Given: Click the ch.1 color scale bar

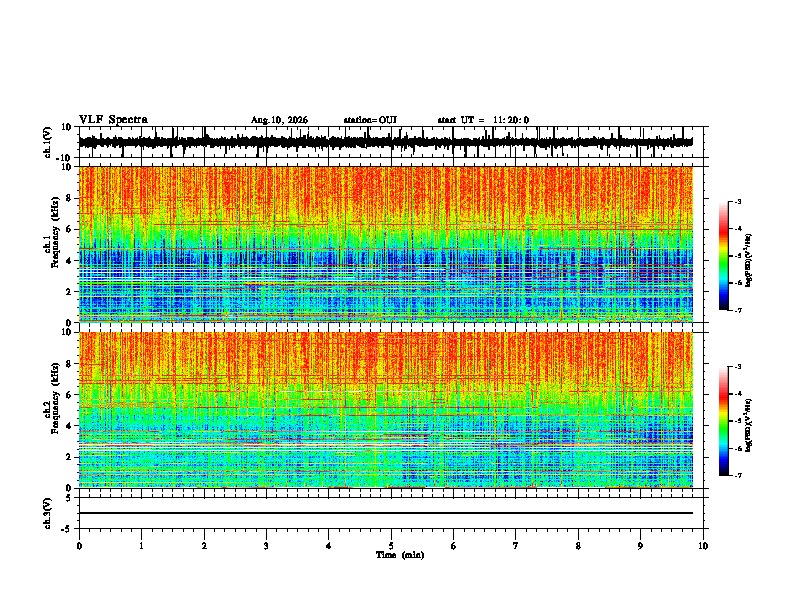Looking at the screenshot, I should (723, 256).
